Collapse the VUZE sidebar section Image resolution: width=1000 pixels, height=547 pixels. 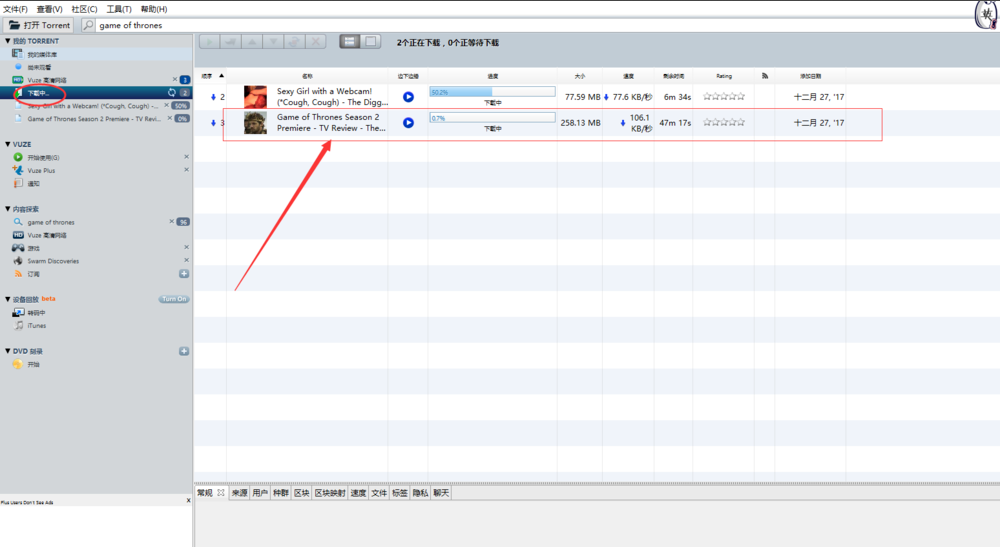[x=7, y=144]
